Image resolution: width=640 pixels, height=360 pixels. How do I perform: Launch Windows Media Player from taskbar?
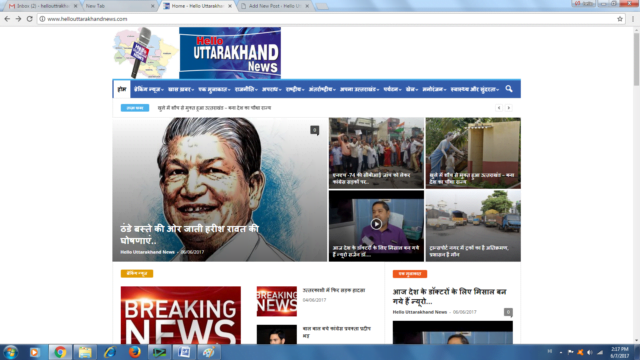(x=35, y=352)
